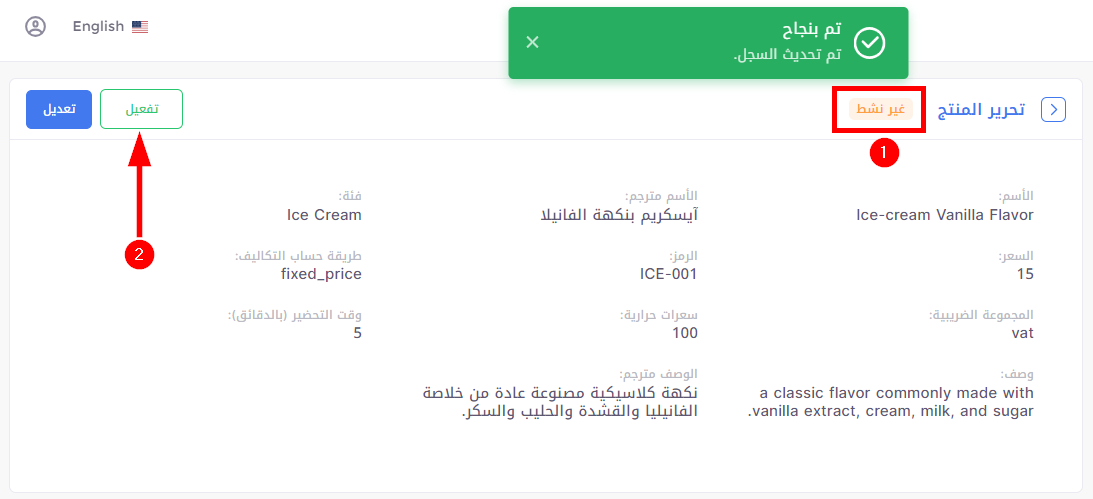Click the تحرير المنتج page title

pos(984,109)
